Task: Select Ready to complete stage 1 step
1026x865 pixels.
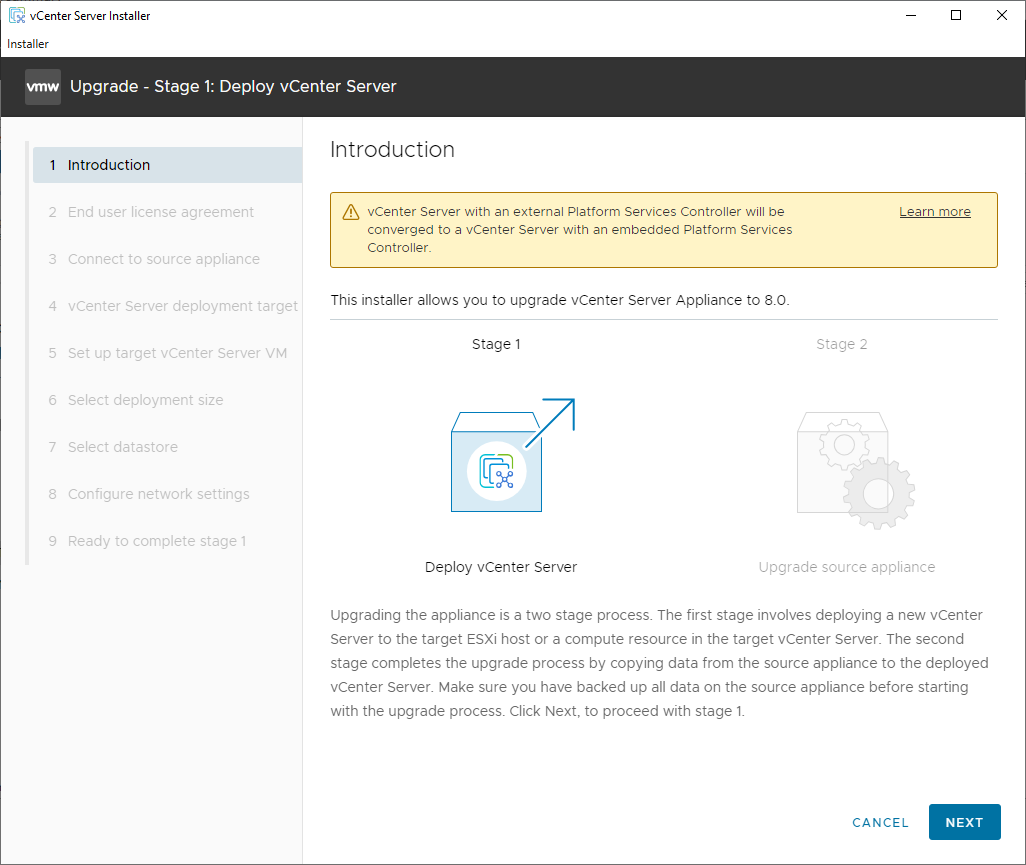Action: point(156,541)
